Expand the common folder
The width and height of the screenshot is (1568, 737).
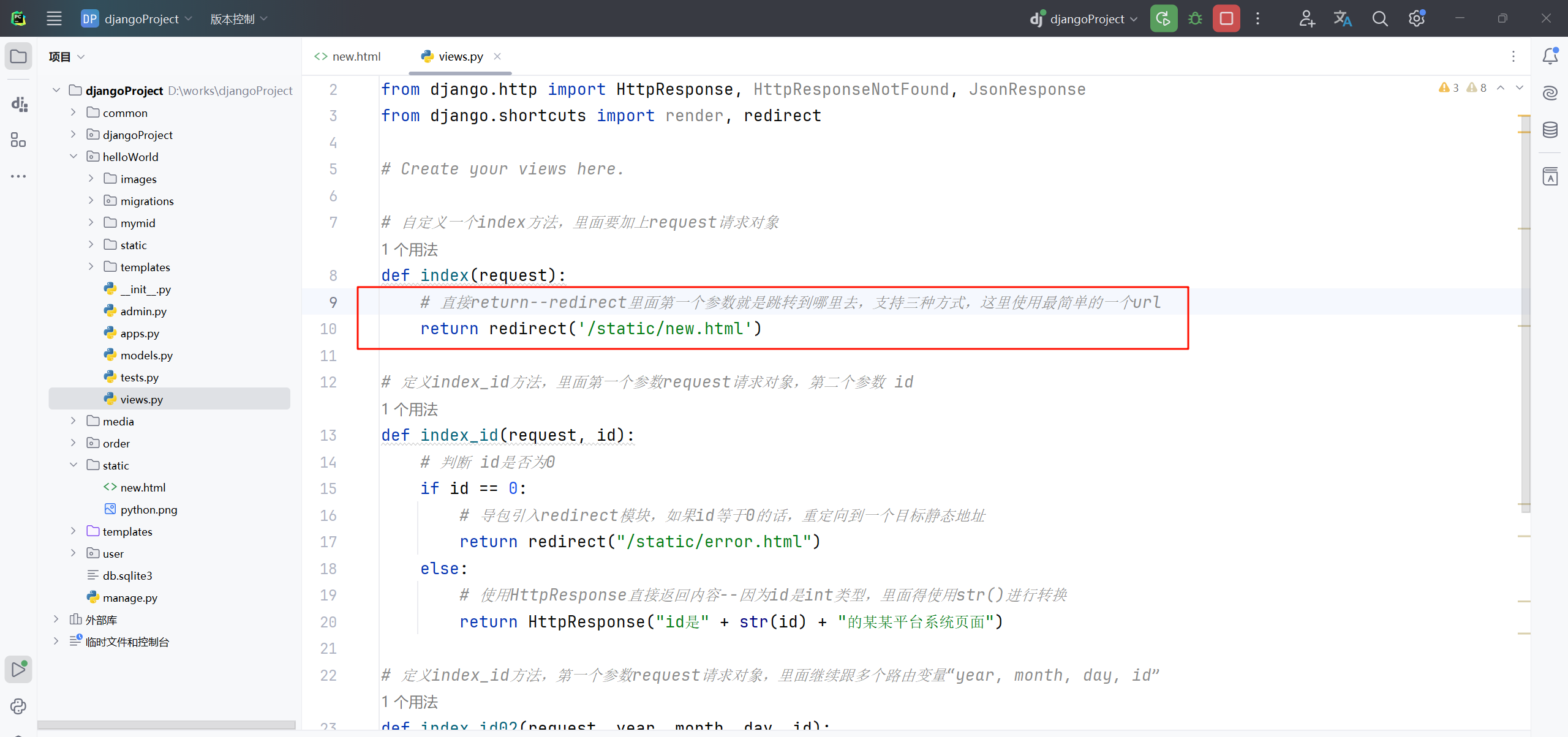73,113
